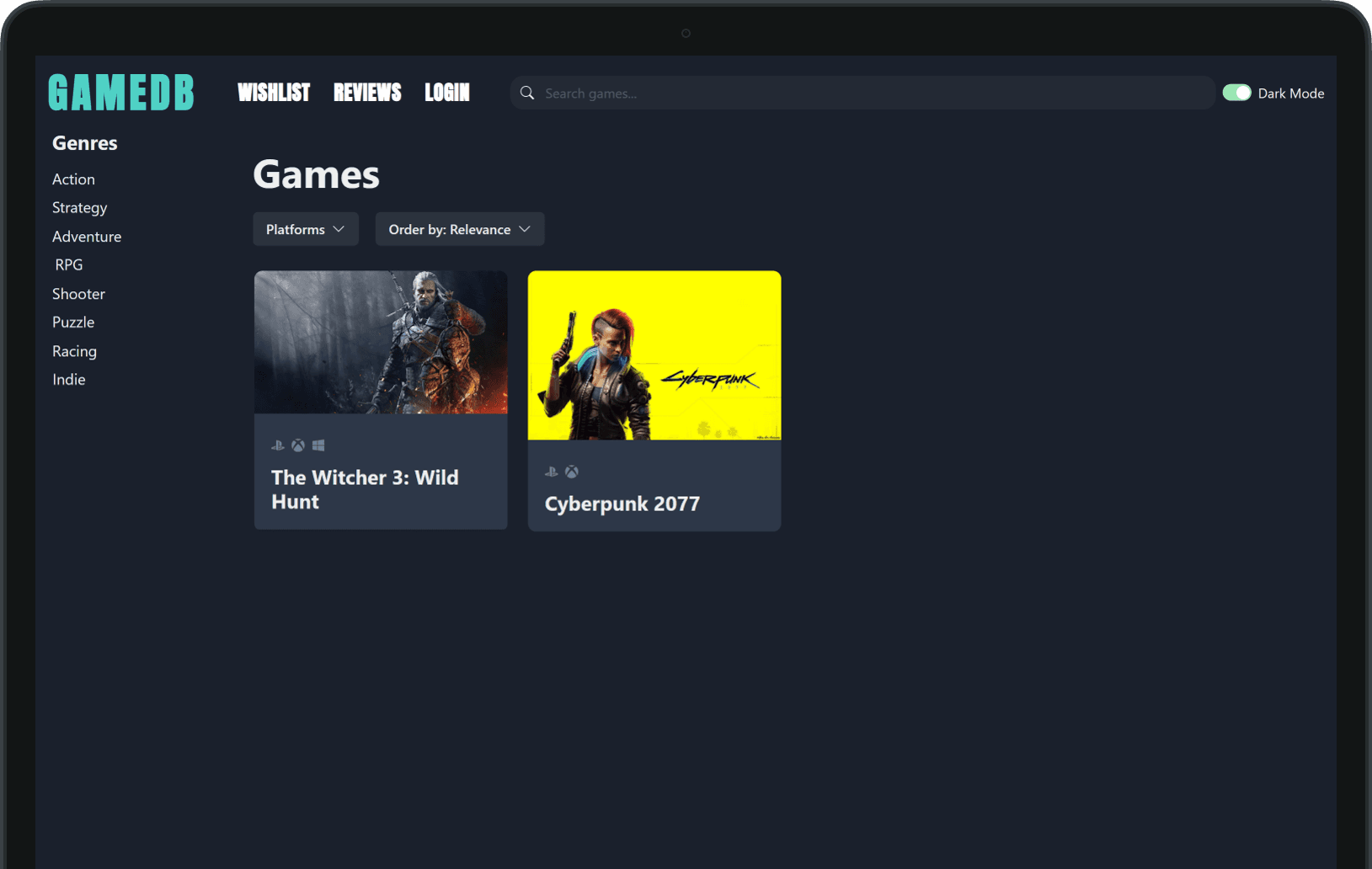
Task: Click the GAMEDB logo
Action: [121, 93]
